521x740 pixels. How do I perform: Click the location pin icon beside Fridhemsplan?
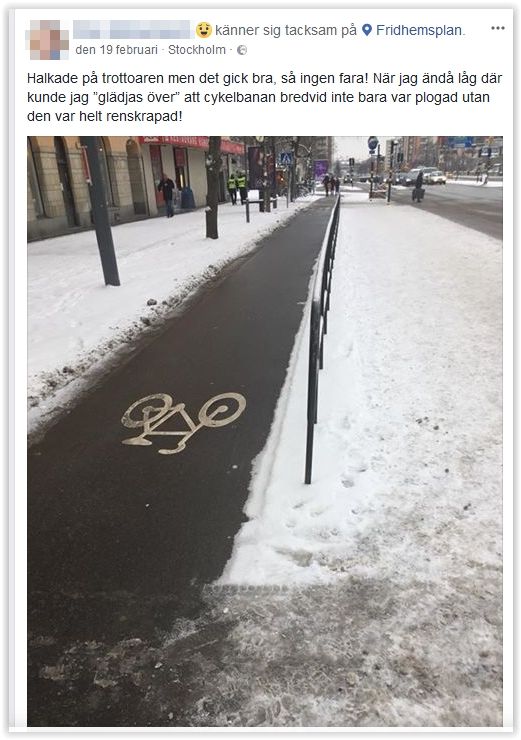click(x=367, y=30)
